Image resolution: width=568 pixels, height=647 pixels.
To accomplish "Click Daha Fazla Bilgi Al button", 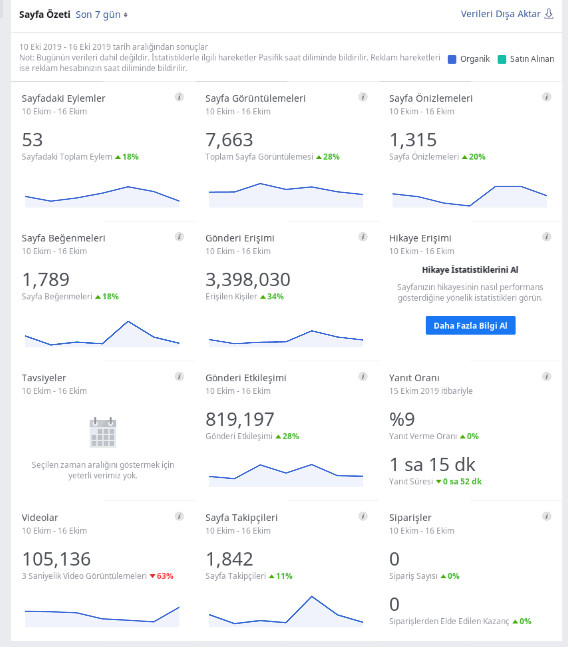I will [470, 326].
